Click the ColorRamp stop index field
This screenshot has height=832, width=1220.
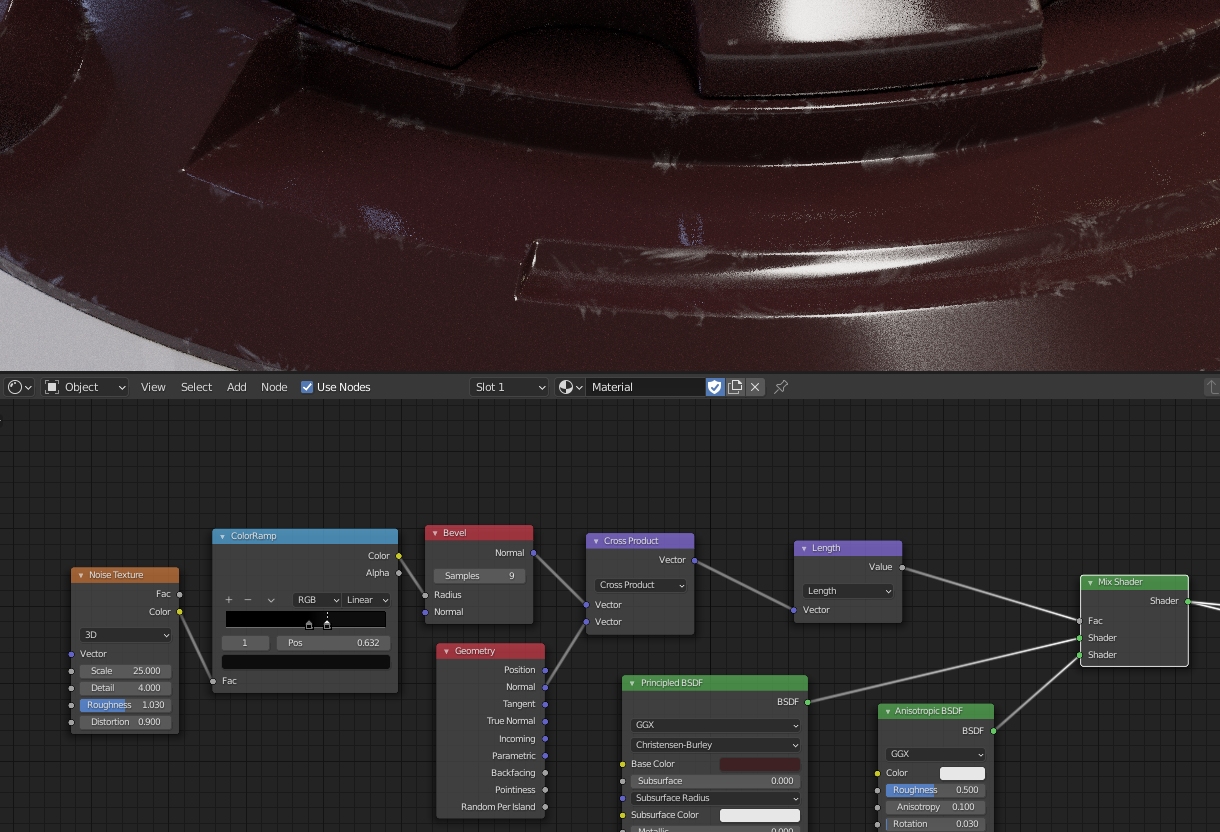(x=246, y=643)
